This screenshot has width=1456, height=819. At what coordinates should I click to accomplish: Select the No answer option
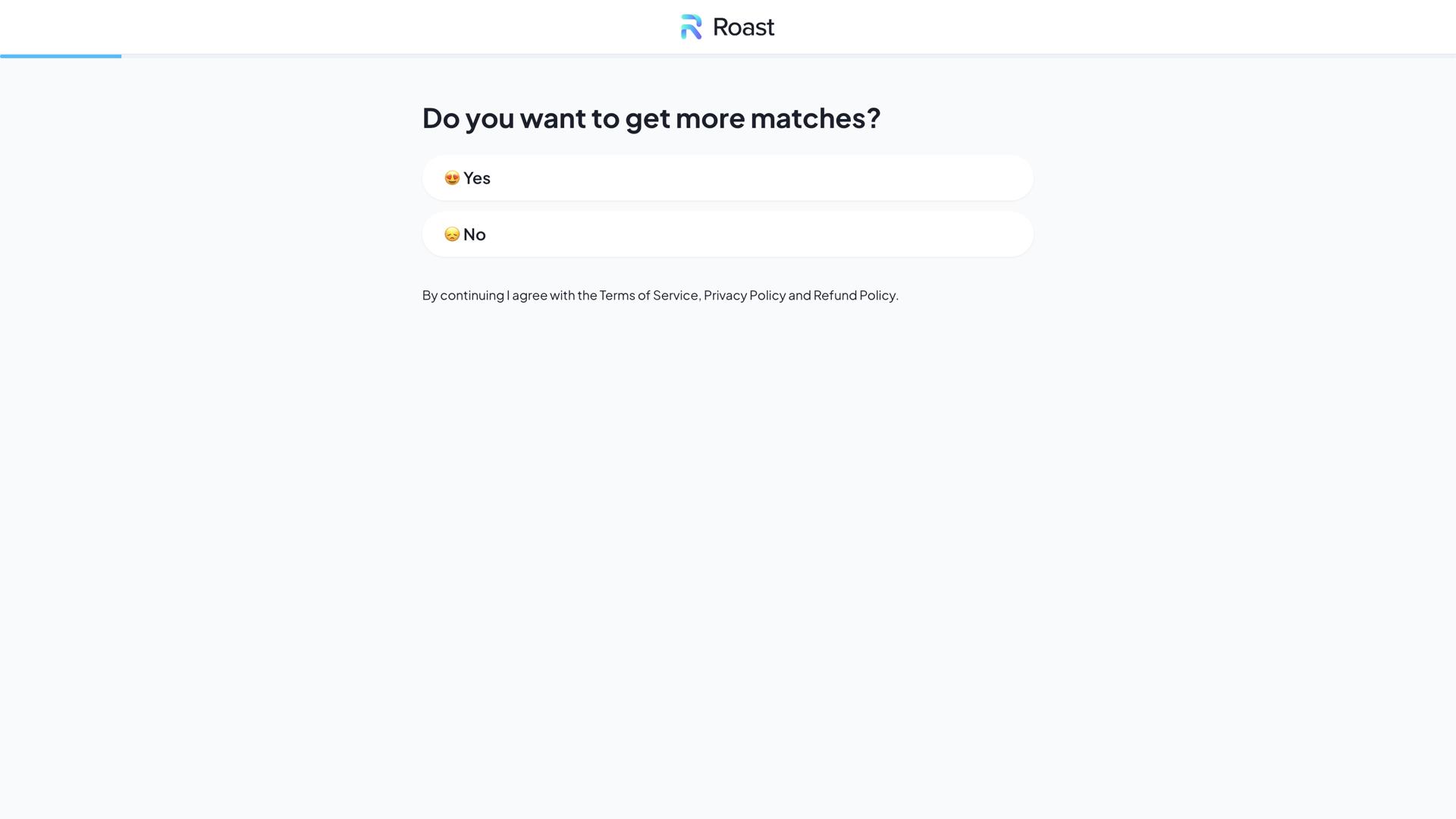coord(727,234)
